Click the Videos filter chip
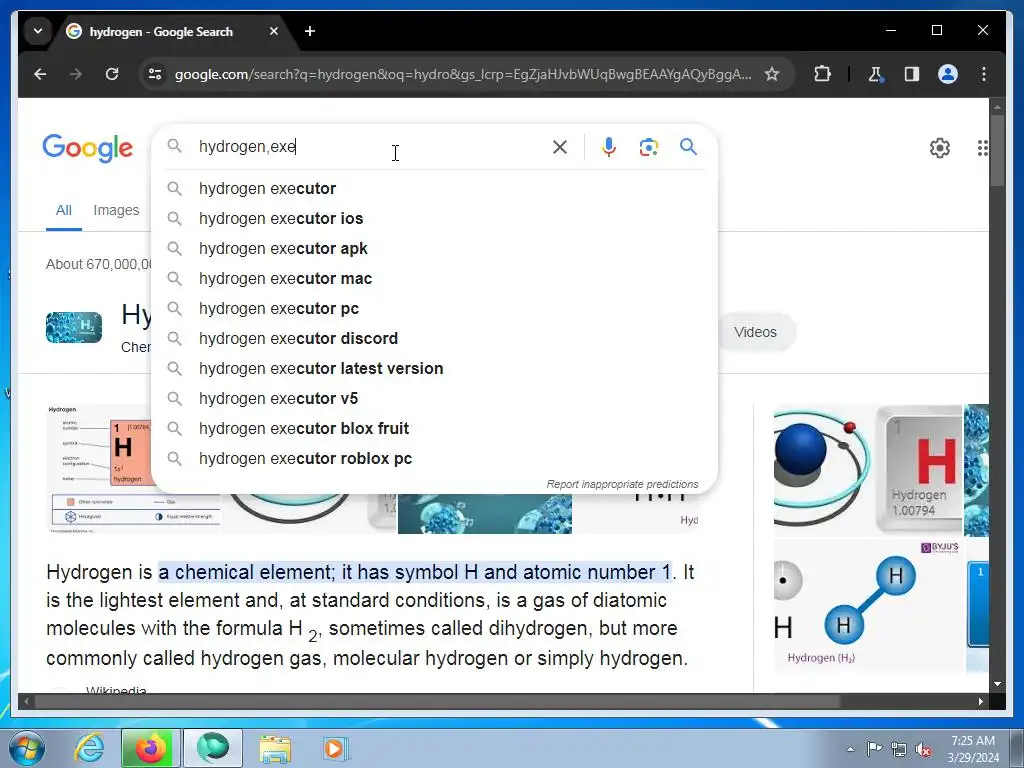Screen dimensions: 1024x768 click(756, 332)
